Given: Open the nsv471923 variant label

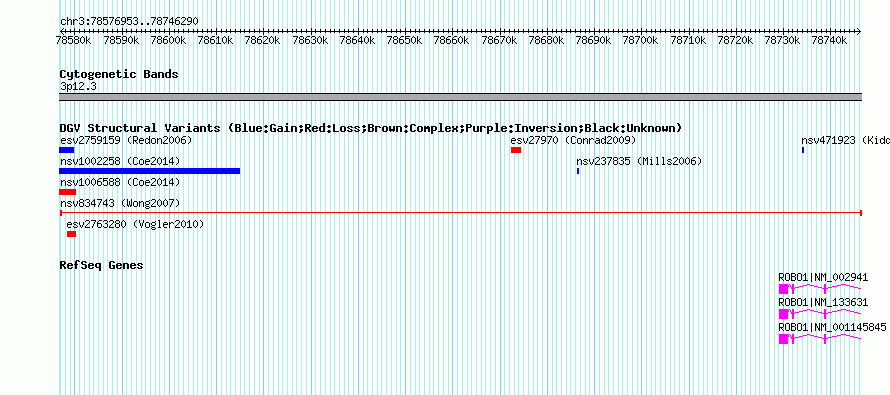Looking at the screenshot, I should point(845,140).
